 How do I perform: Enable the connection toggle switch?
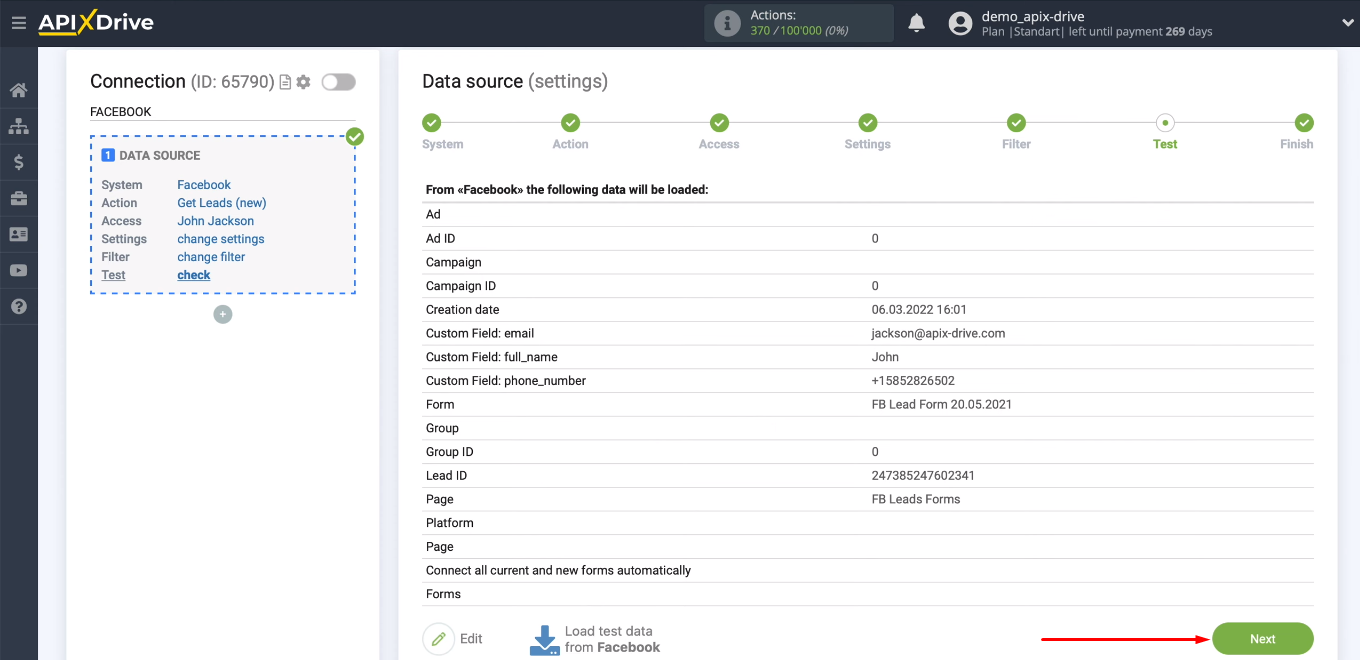point(338,82)
